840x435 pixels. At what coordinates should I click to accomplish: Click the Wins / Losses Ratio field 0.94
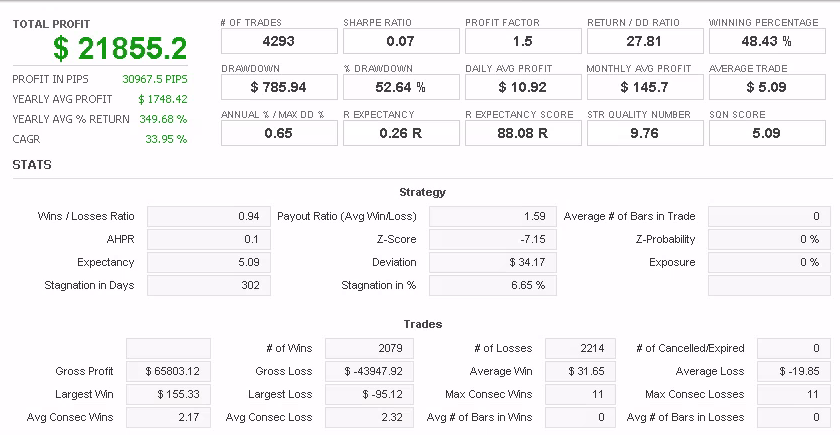[209, 216]
